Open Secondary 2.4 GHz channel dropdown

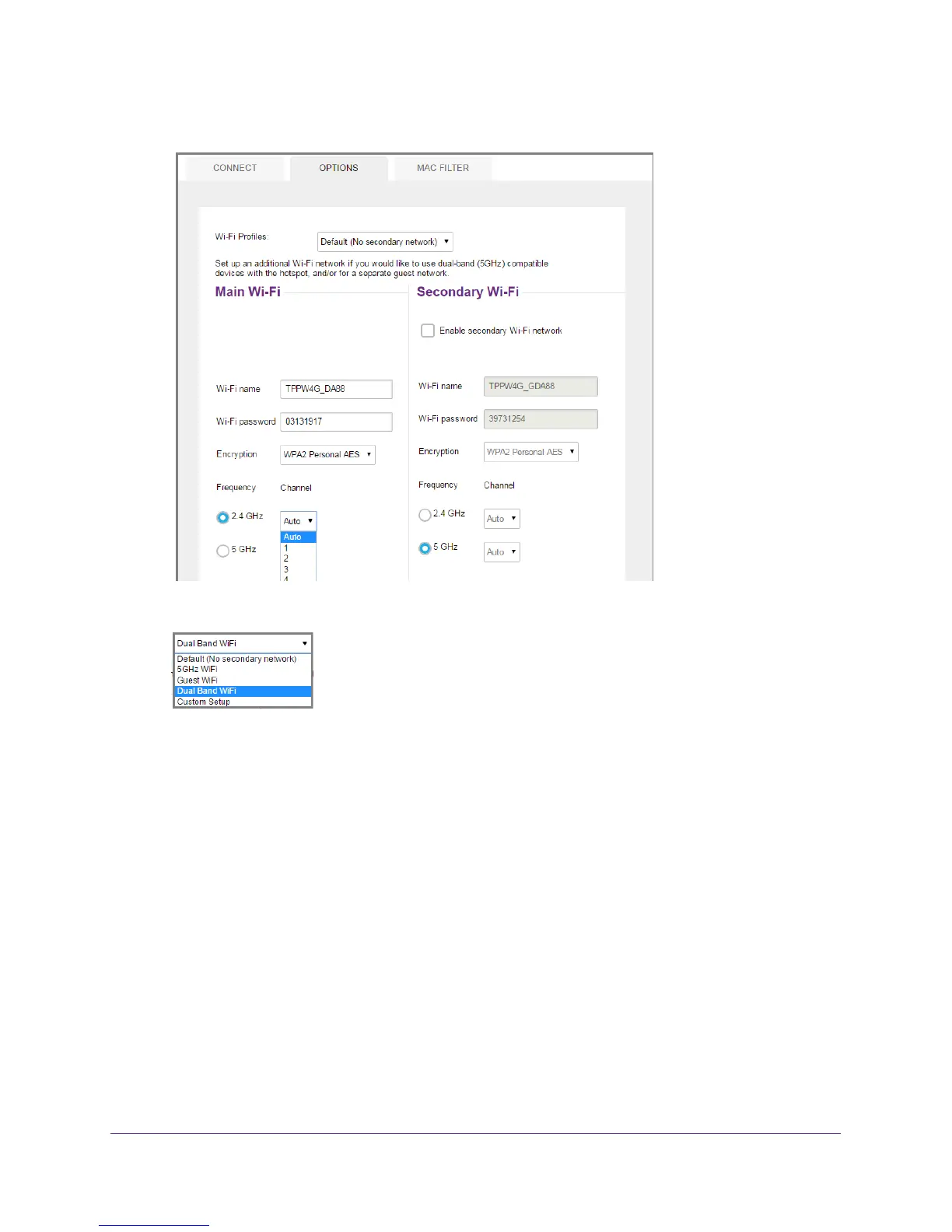(502, 519)
